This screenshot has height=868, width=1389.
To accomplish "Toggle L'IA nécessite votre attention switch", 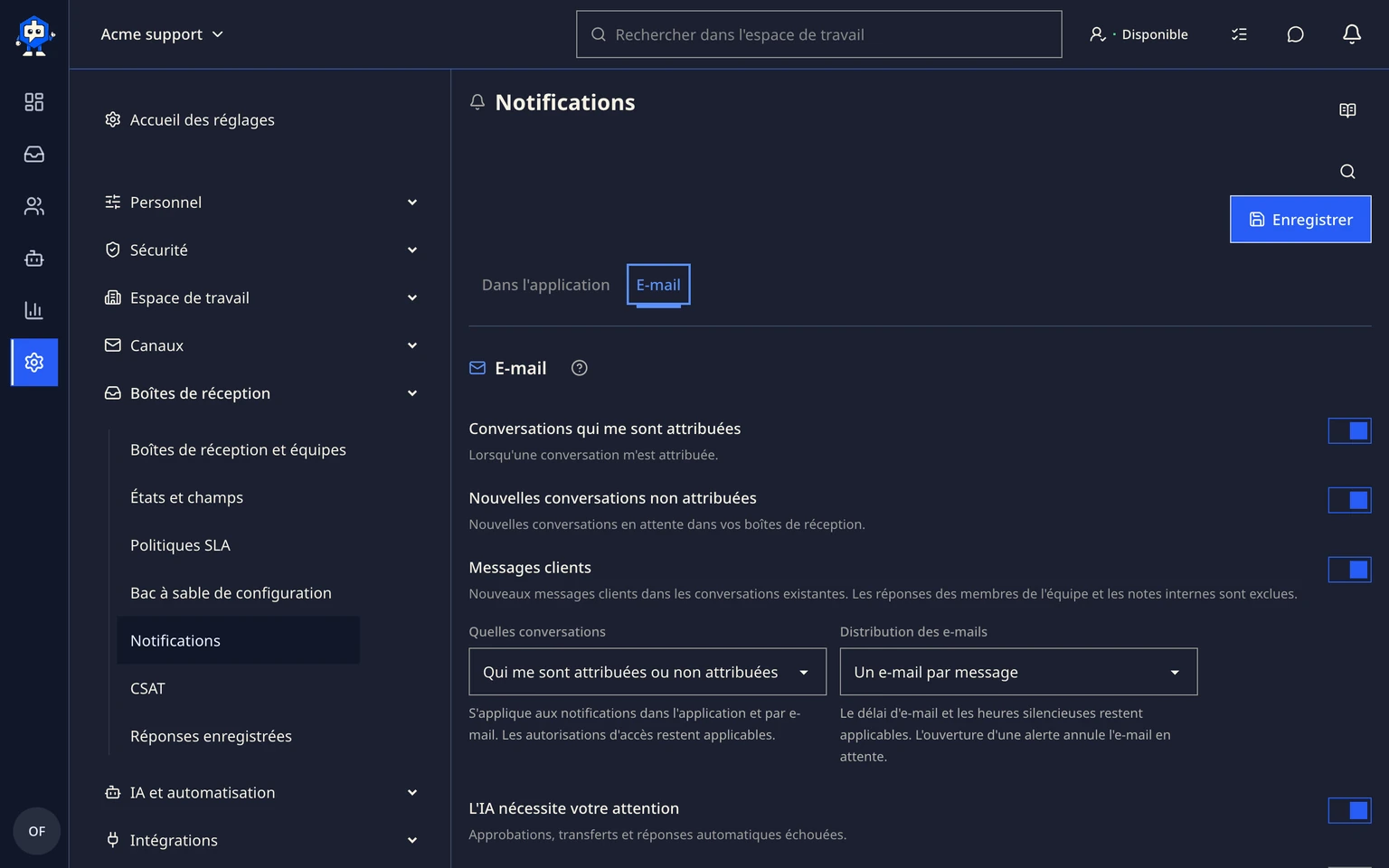I will [x=1349, y=811].
